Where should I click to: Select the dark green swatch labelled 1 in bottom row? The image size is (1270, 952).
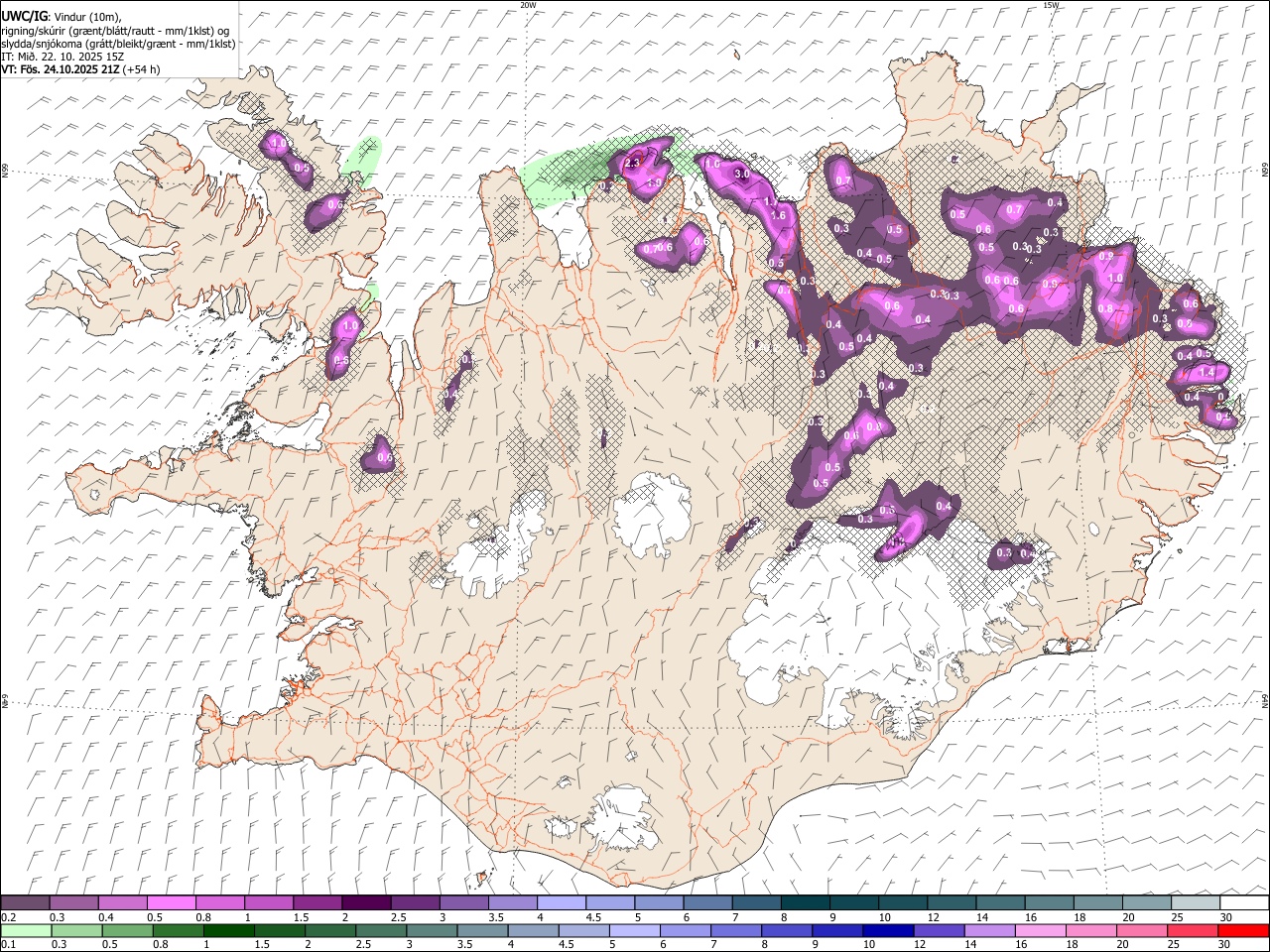(228, 930)
